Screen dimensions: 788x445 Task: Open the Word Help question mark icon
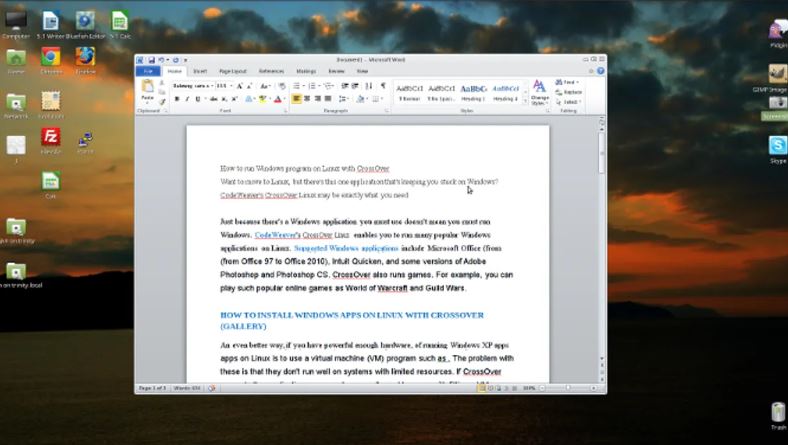601,71
